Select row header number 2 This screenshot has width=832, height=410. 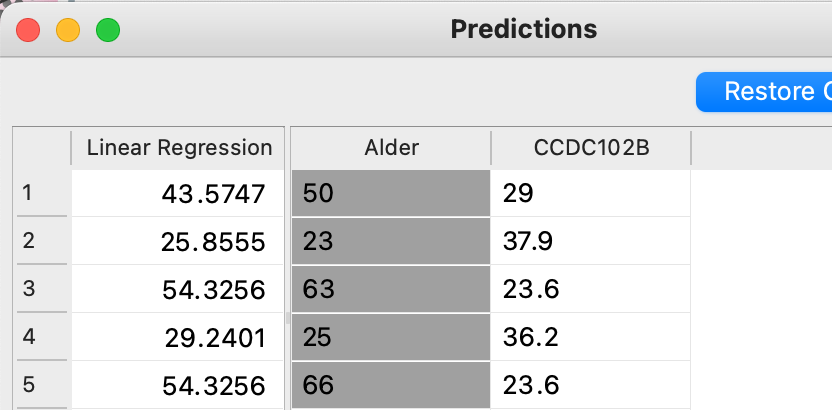pos(41,241)
